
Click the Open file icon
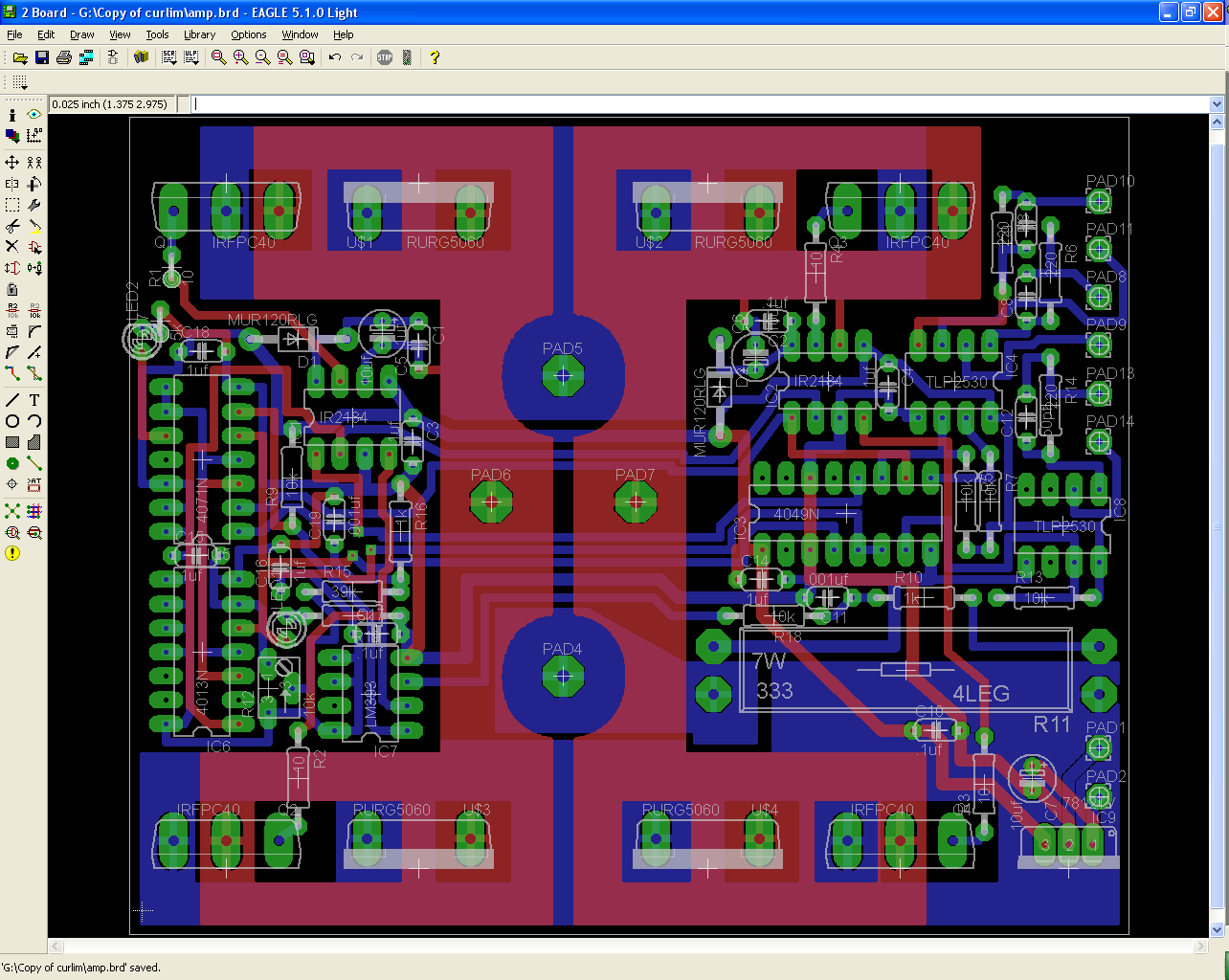19,57
